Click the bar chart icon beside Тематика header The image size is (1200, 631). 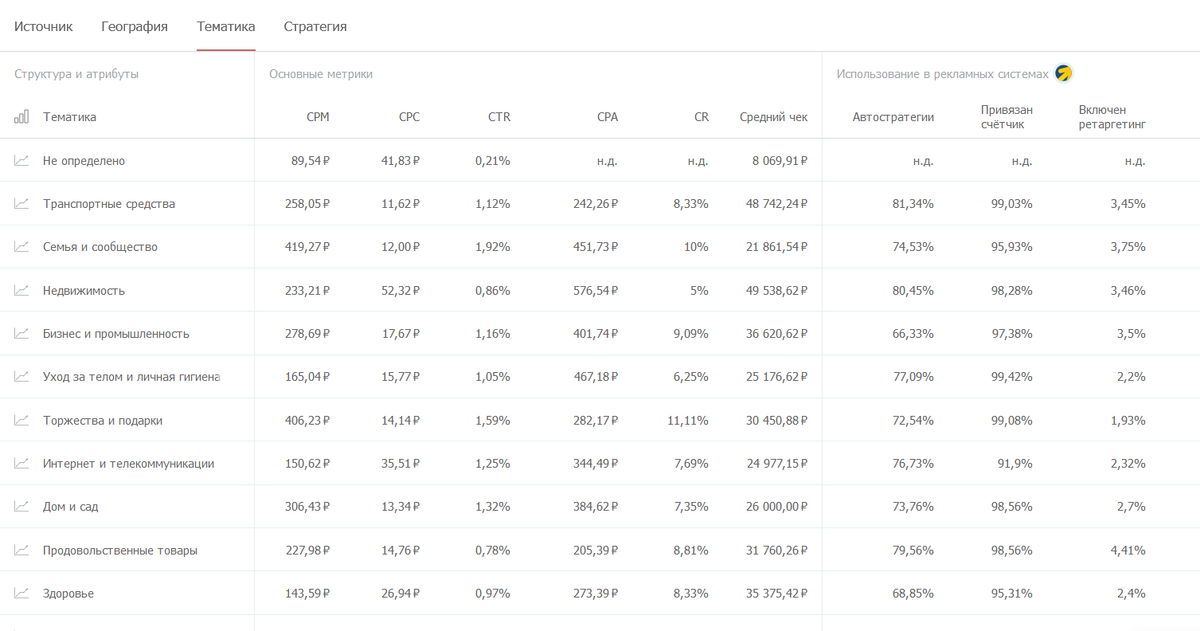tap(21, 117)
